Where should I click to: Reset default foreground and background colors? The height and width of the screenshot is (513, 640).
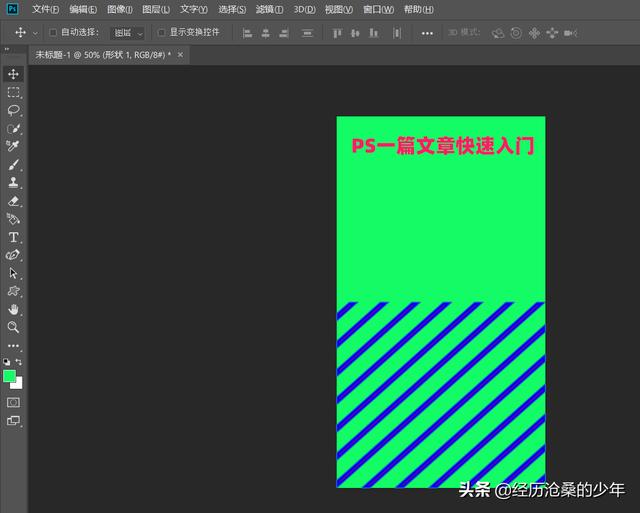click(7, 362)
